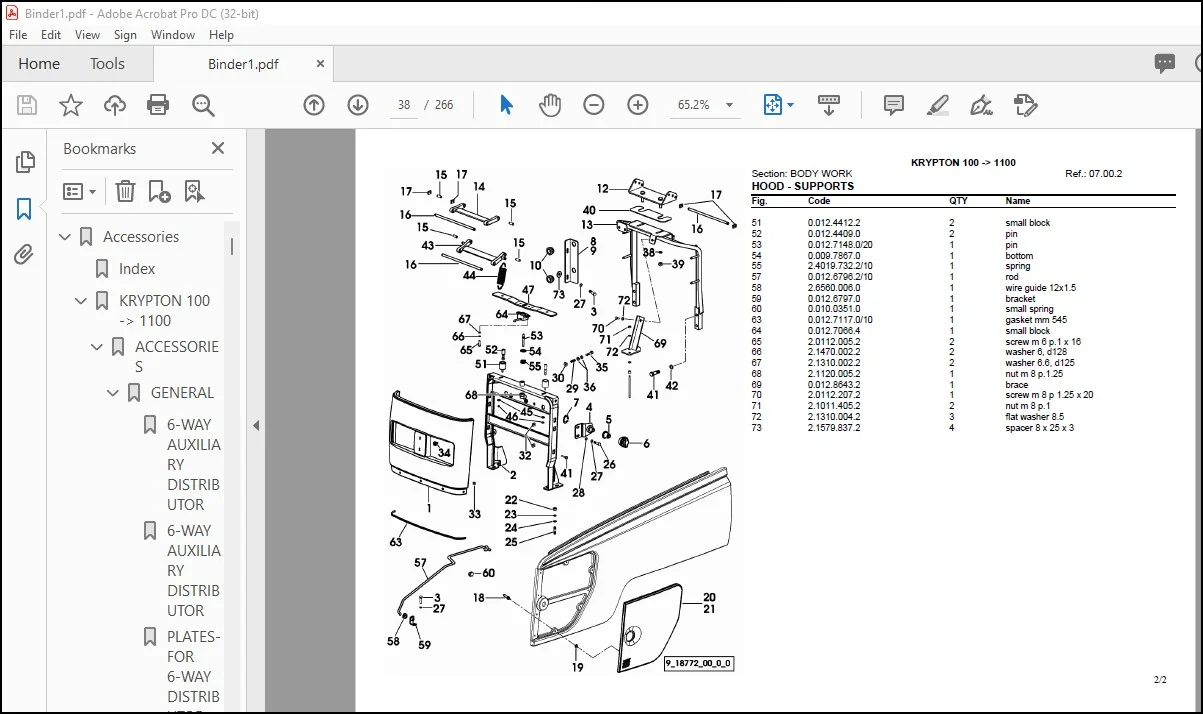Open the Help menu
Screen dimensions: 1203x714
(221, 34)
